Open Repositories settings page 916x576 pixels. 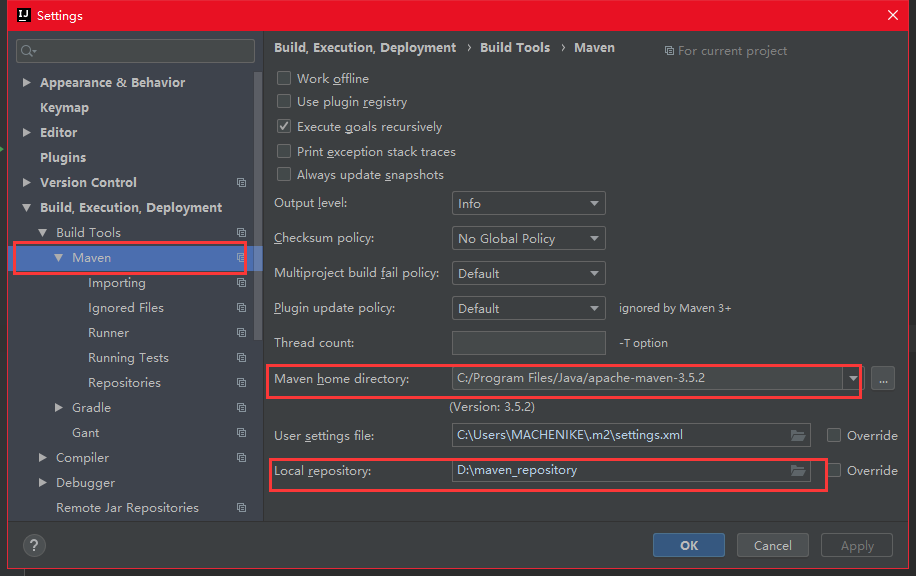point(124,383)
